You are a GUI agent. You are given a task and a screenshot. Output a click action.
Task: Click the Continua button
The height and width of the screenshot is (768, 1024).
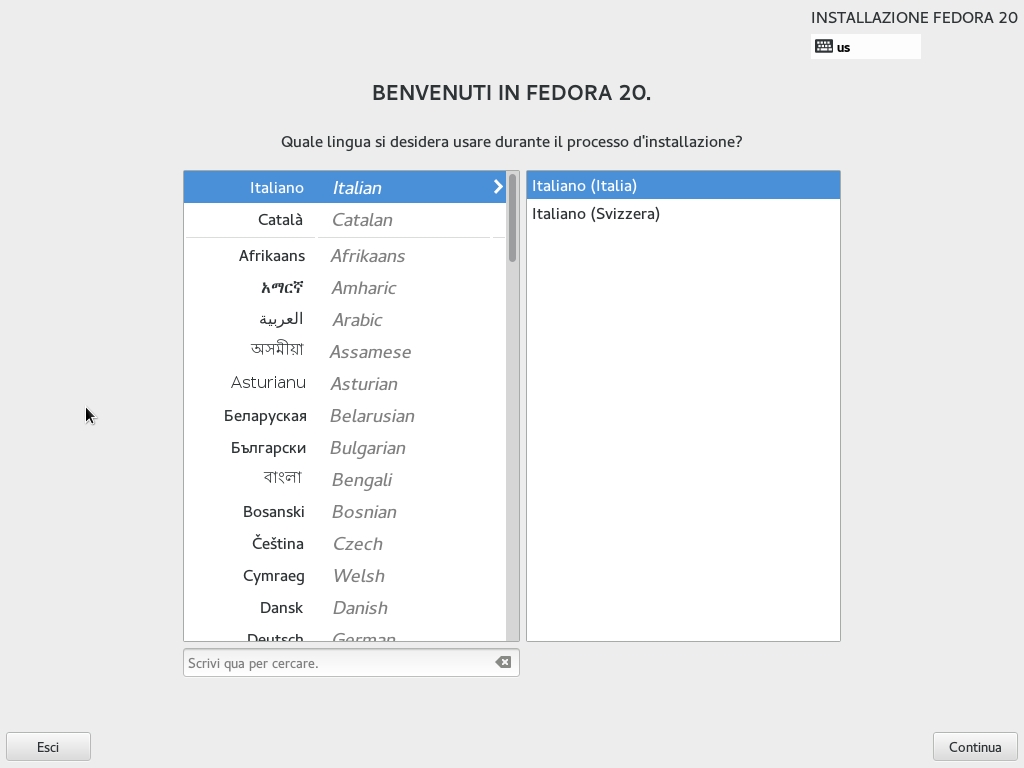point(975,747)
